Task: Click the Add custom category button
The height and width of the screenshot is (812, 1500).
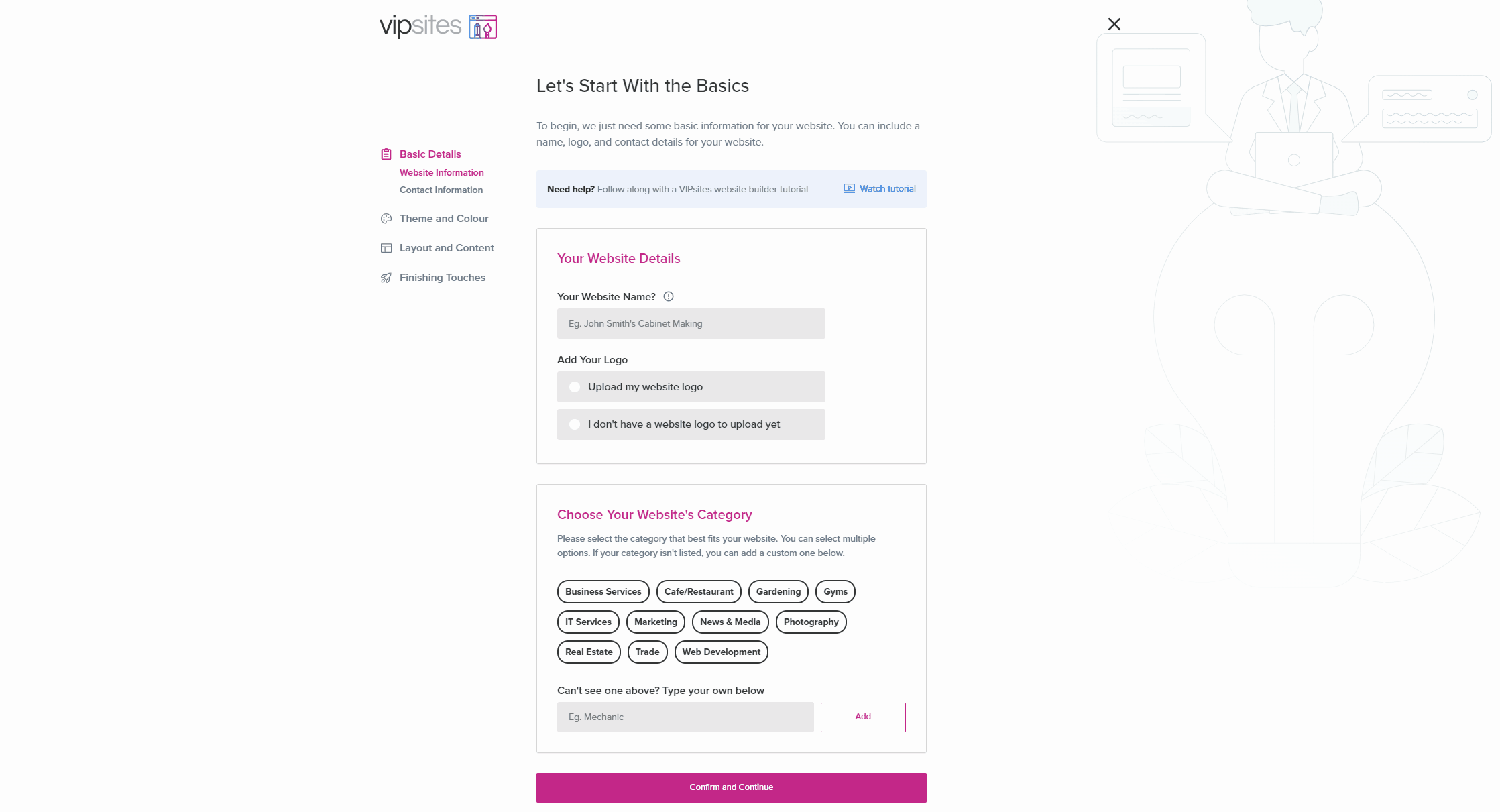Action: click(863, 717)
